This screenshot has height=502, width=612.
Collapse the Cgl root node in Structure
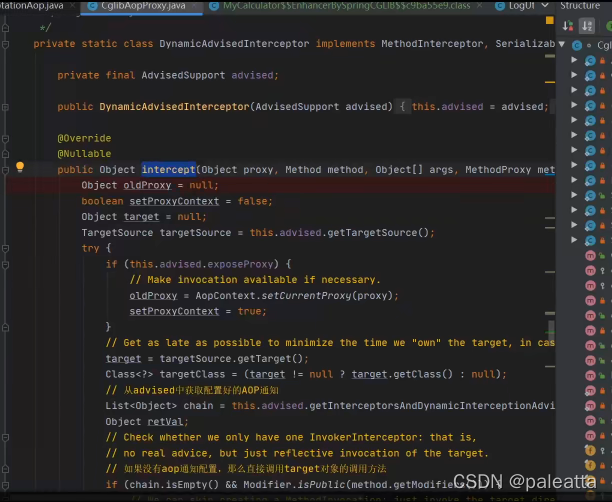tap(562, 44)
